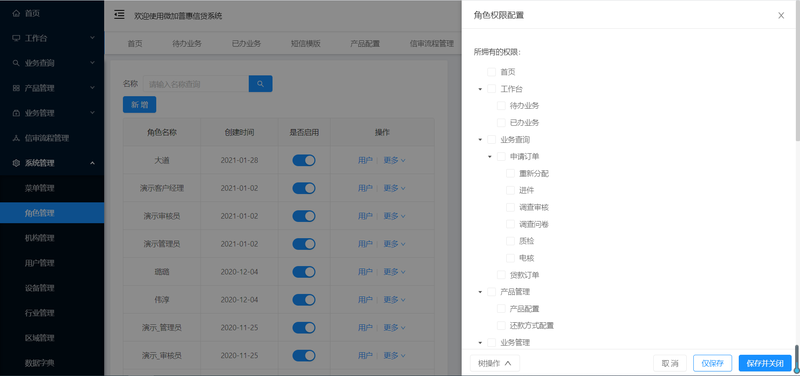The width and height of the screenshot is (800, 376).
Task: Toggle the enable switch for 大道
Action: click(304, 160)
